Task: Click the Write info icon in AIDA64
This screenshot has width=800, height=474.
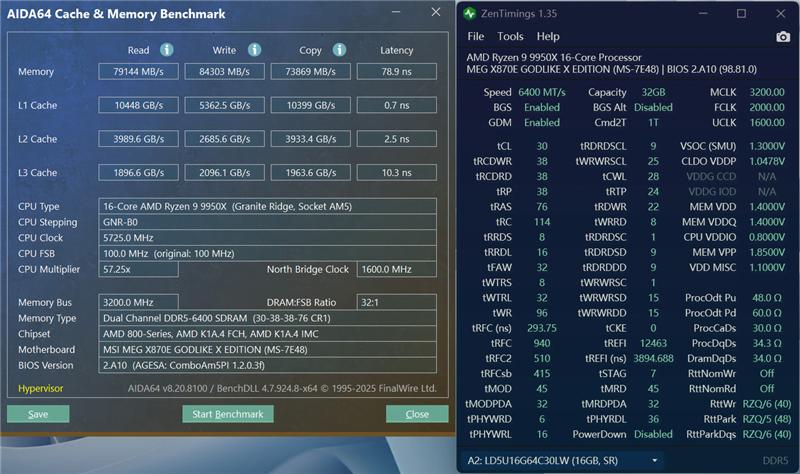Action: pyautogui.click(x=255, y=49)
